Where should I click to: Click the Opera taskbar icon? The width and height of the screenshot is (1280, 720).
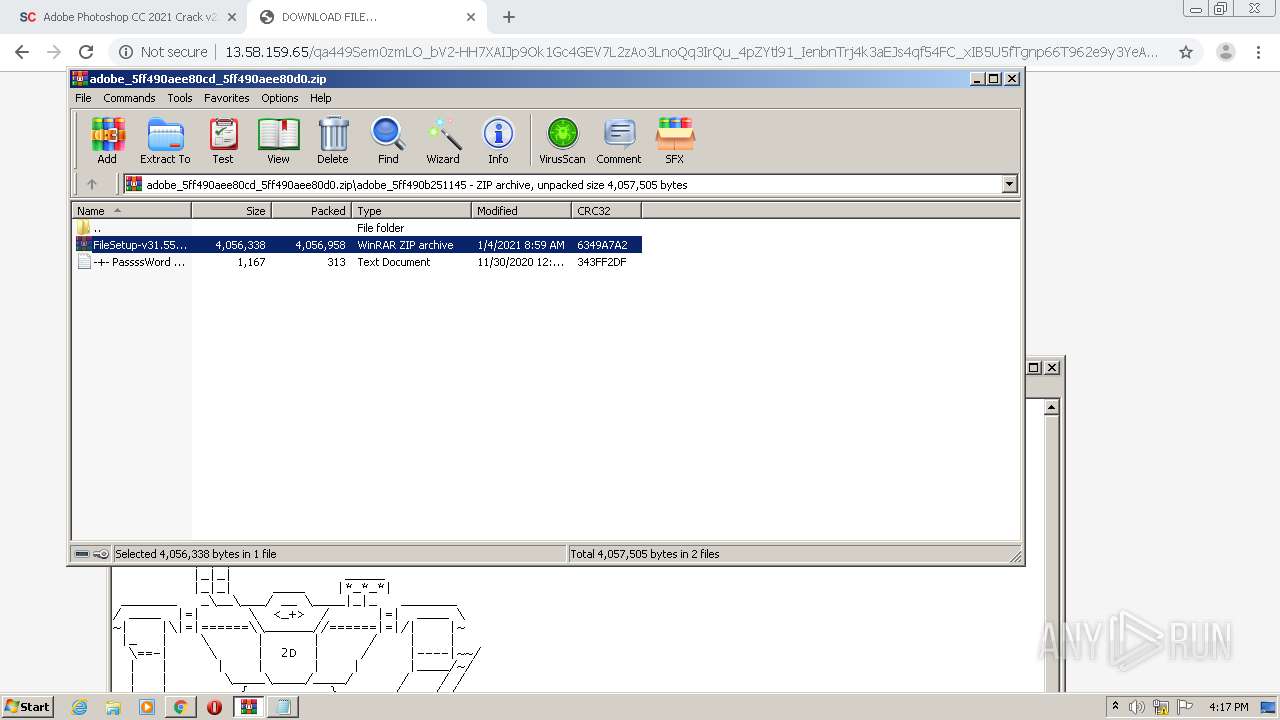pyautogui.click(x=214, y=707)
